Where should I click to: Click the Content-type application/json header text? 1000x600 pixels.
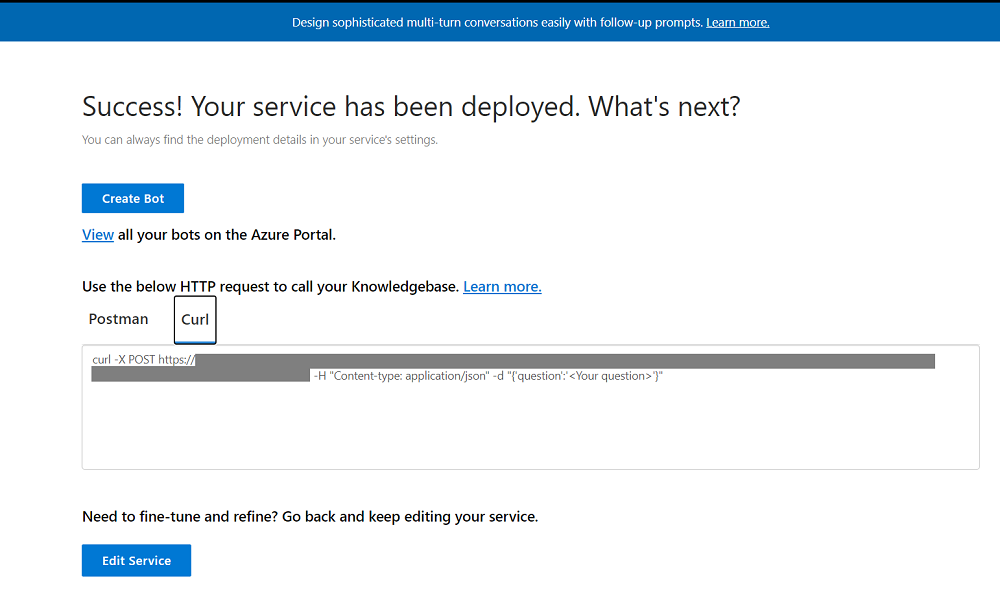(408, 376)
